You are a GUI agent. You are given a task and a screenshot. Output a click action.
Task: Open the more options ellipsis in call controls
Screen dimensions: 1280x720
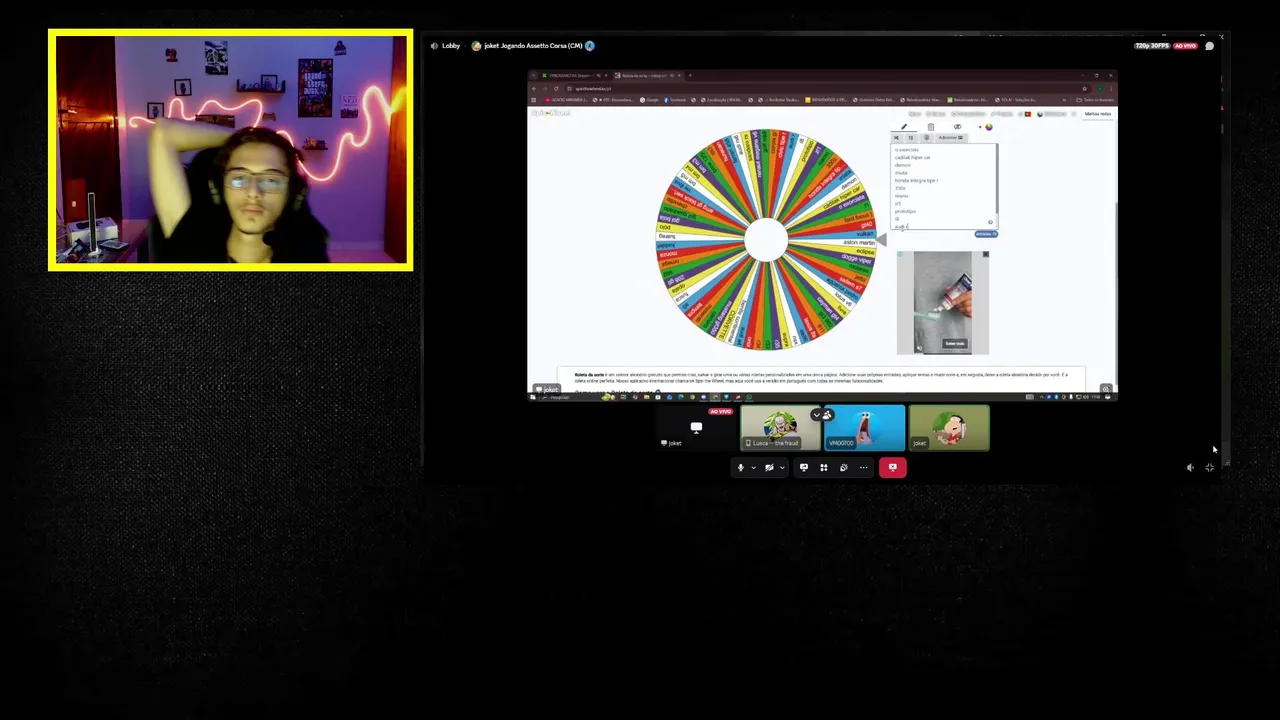[x=863, y=467]
